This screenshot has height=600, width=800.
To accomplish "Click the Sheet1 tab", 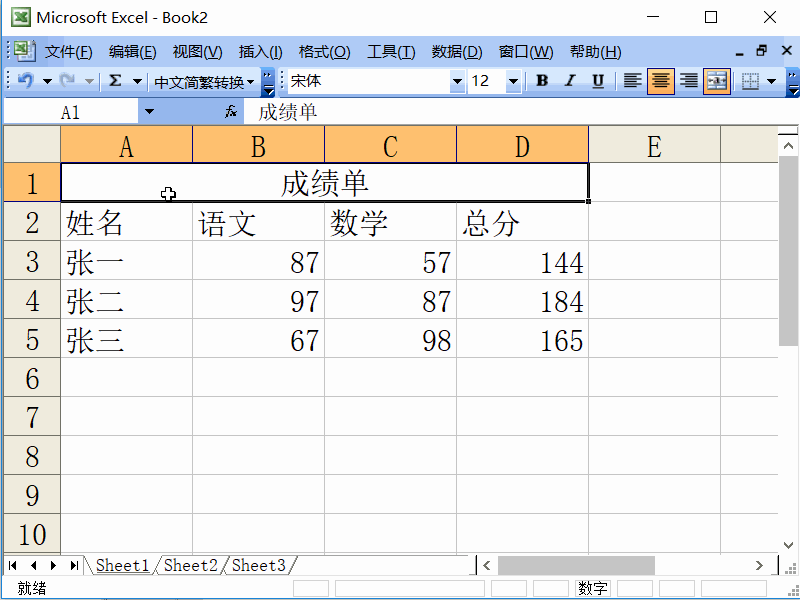I will [122, 565].
